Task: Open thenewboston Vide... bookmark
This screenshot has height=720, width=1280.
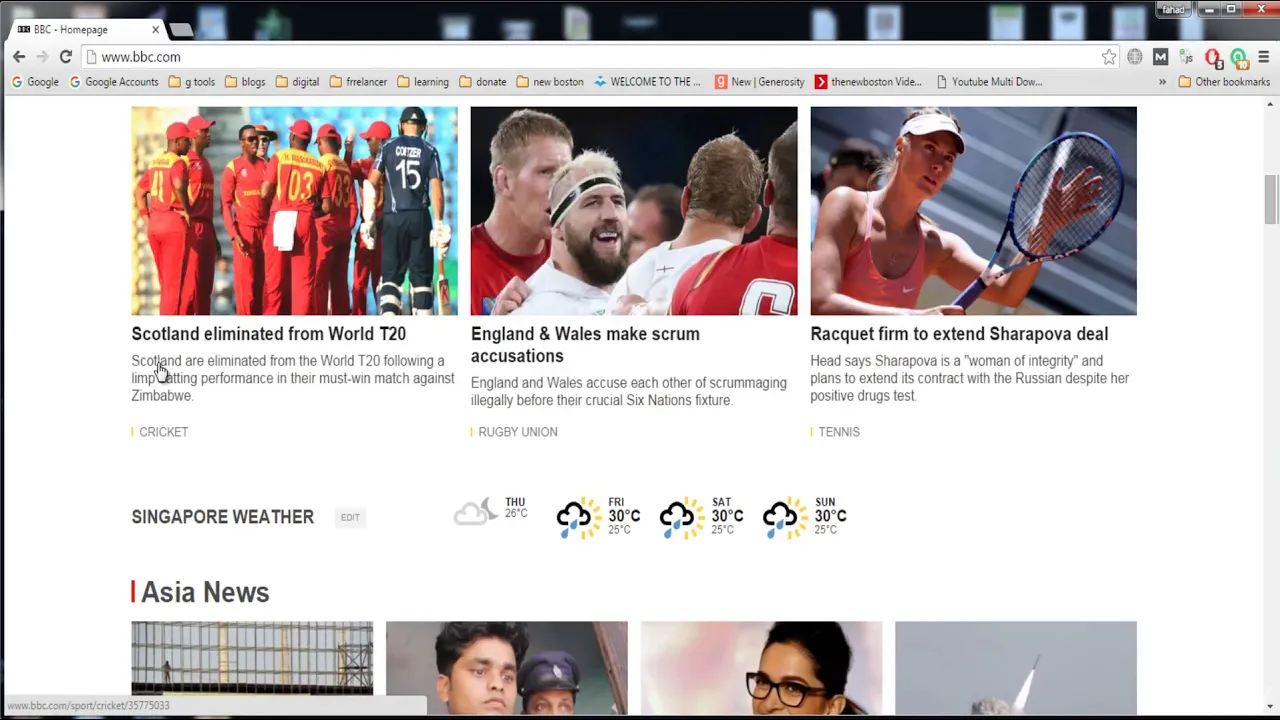Action: (x=868, y=82)
